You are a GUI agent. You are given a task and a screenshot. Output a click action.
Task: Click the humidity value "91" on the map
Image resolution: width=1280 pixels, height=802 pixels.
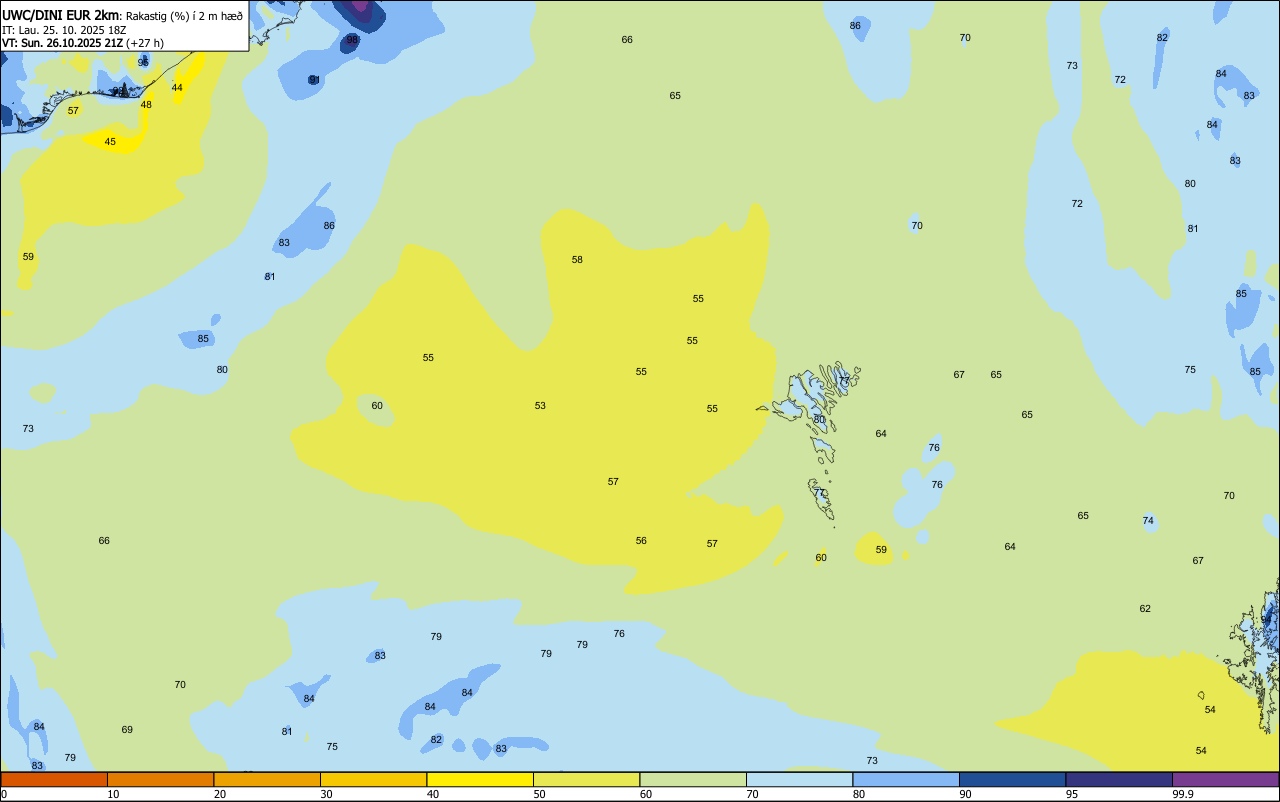pos(314,80)
